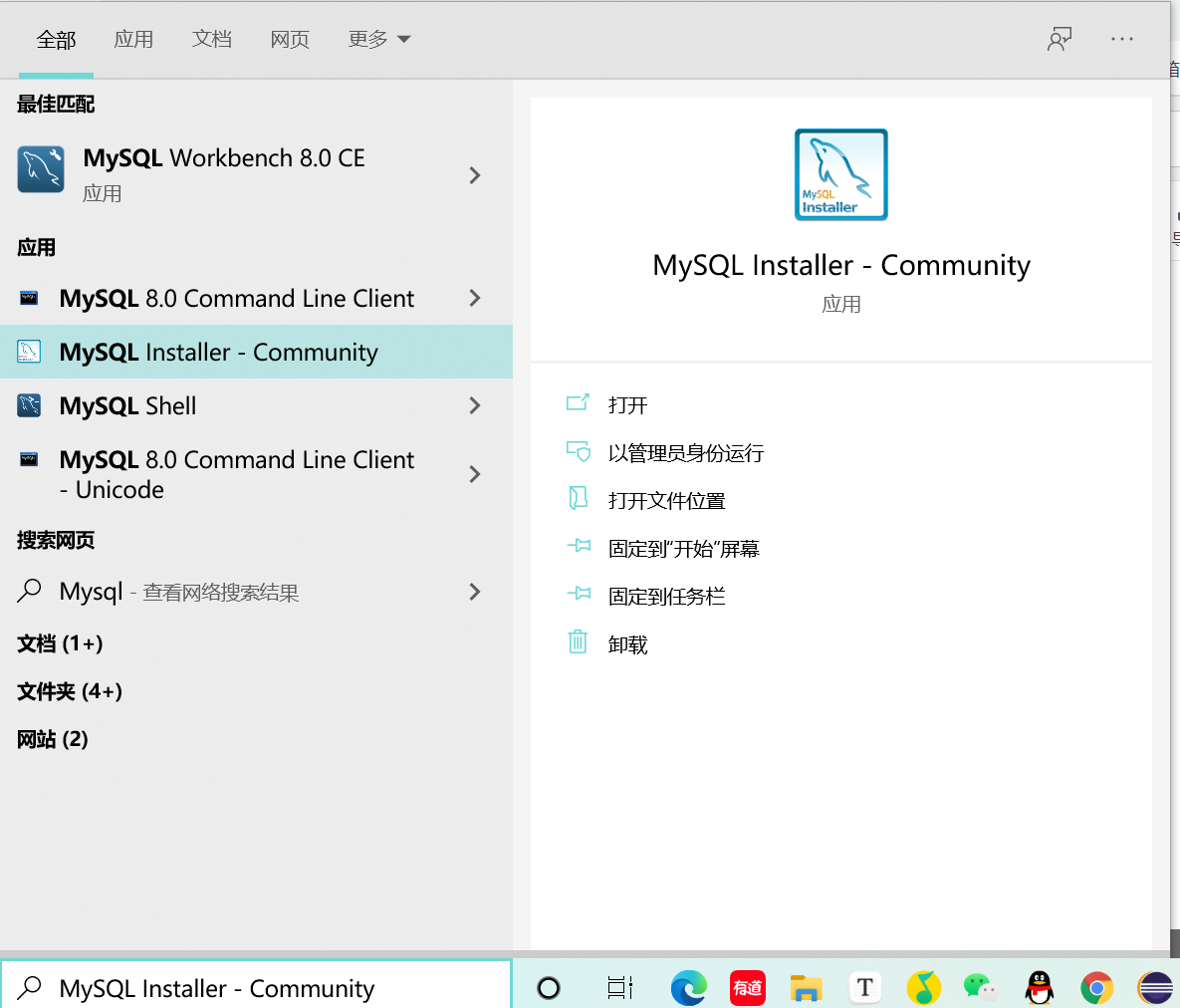Expand the 文件夹 (4+) results section
1180x1008 pixels.
click(69, 691)
